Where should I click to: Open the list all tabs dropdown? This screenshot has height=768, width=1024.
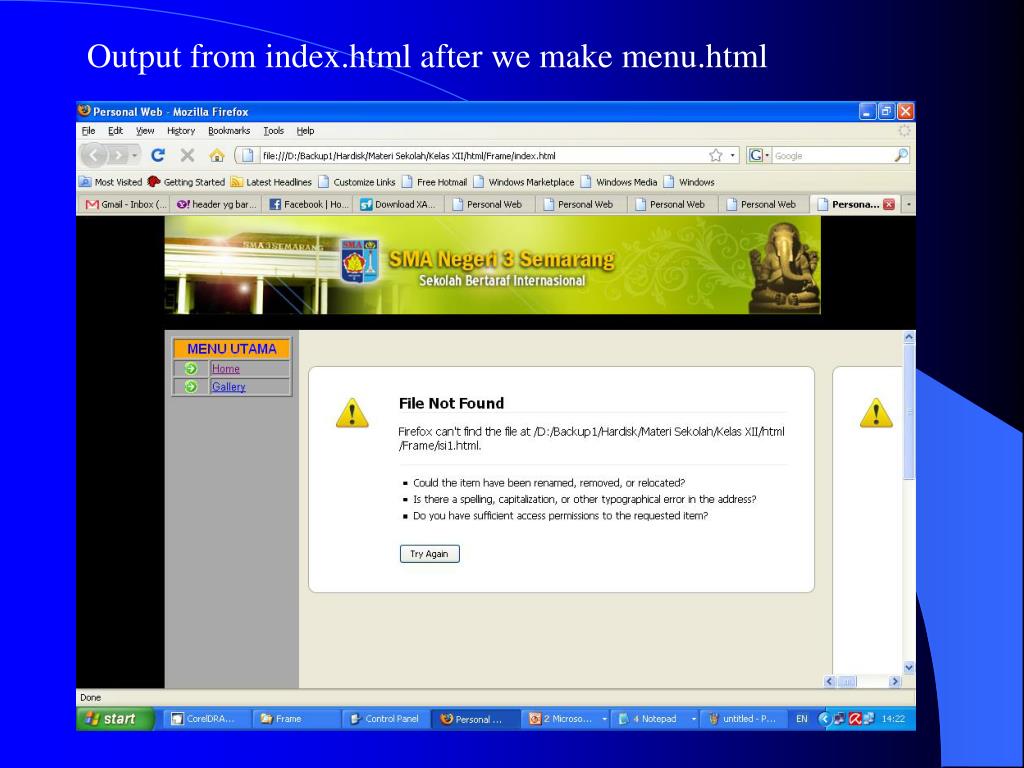coord(908,204)
